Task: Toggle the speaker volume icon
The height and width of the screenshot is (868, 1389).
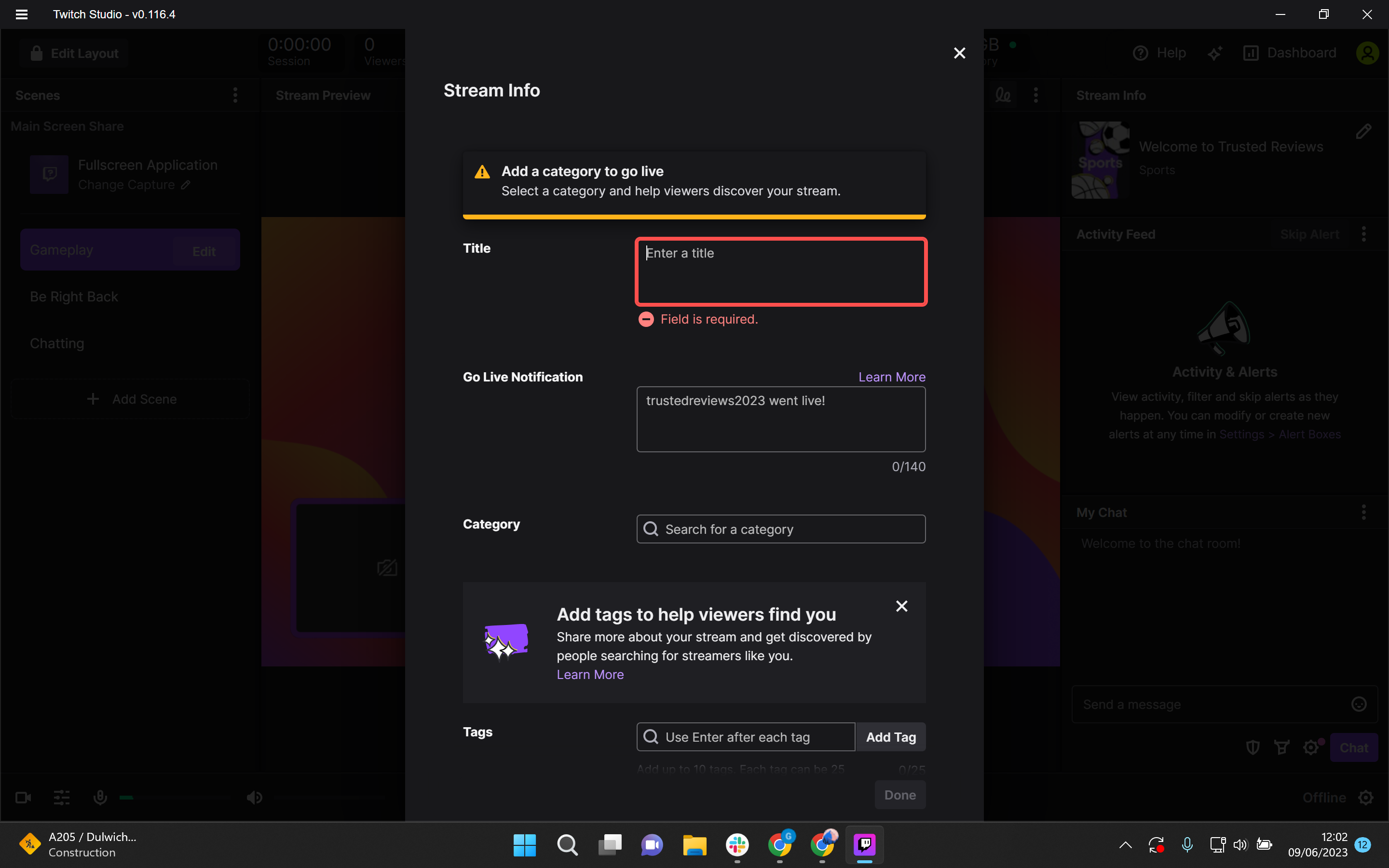Action: coord(254,798)
